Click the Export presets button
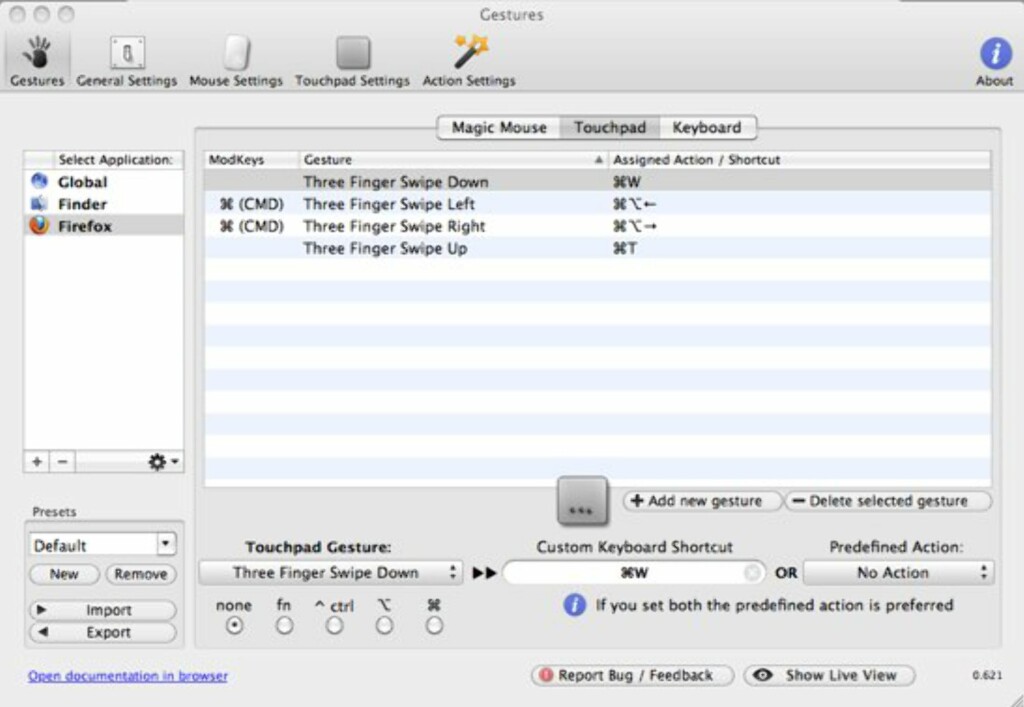1024x707 pixels. pos(103,632)
